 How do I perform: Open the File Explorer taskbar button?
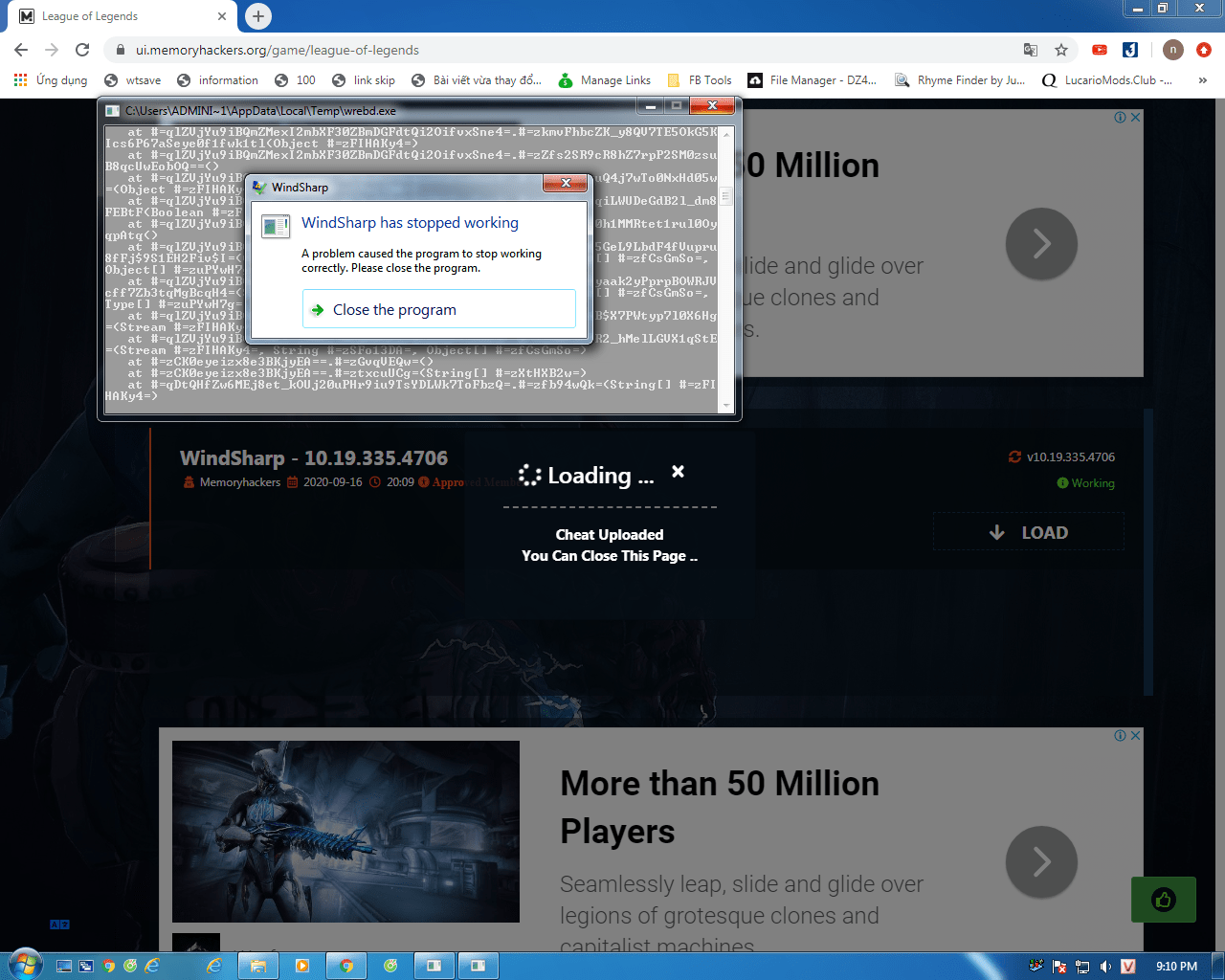(x=257, y=966)
